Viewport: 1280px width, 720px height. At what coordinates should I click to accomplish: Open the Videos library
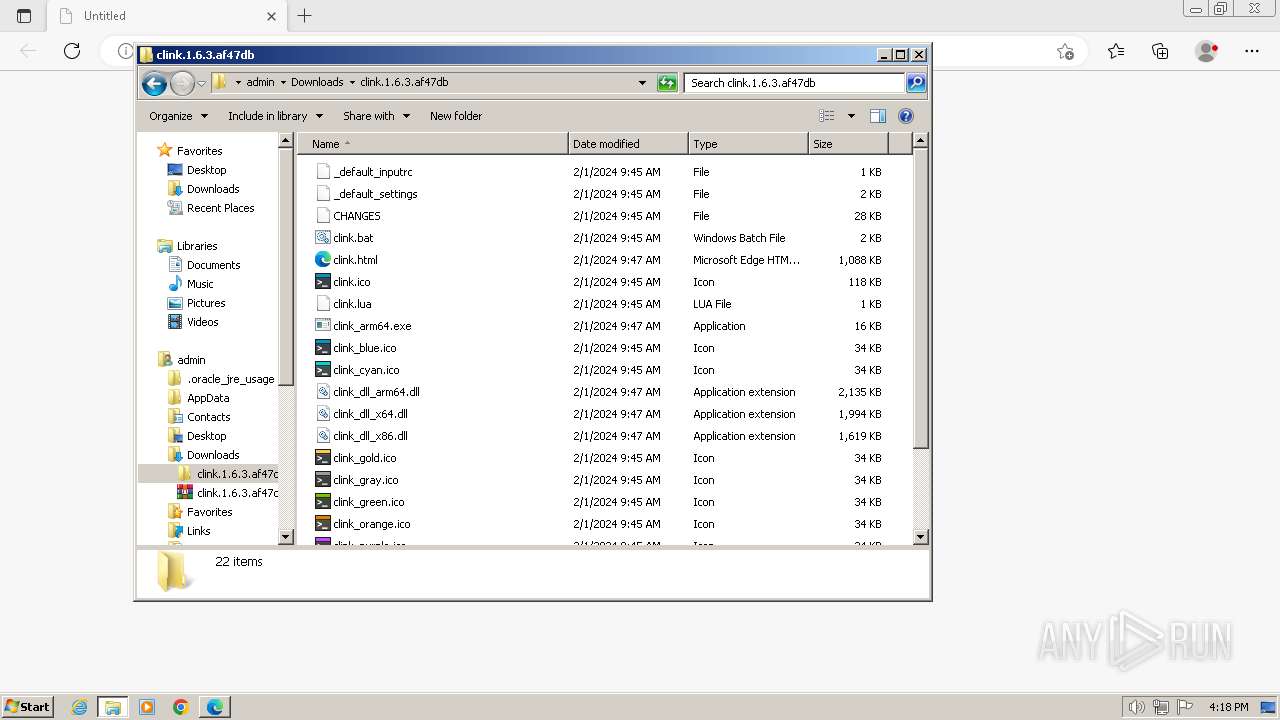(x=193, y=322)
